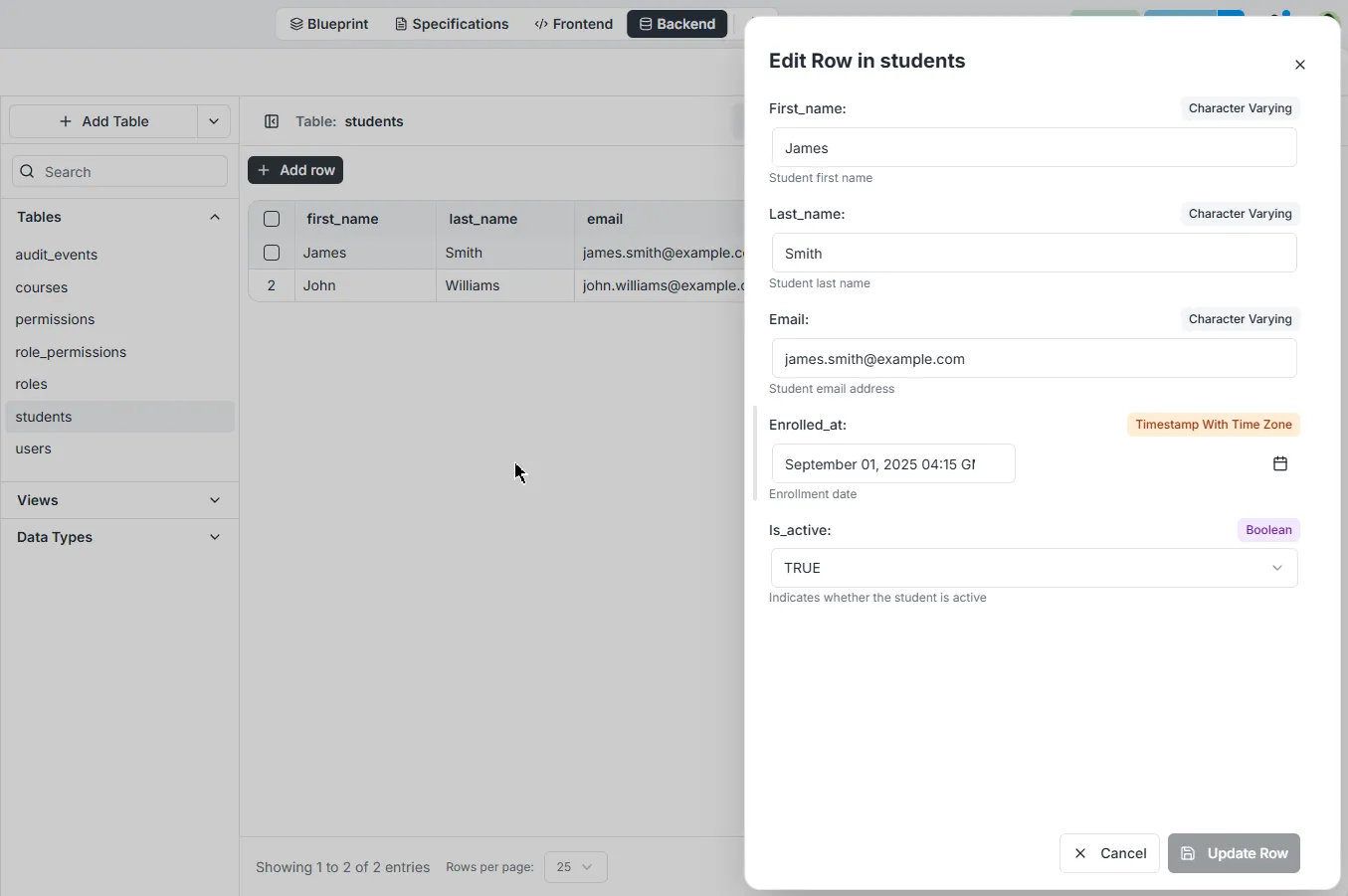Open the Is_active TRUE dropdown

(1034, 568)
